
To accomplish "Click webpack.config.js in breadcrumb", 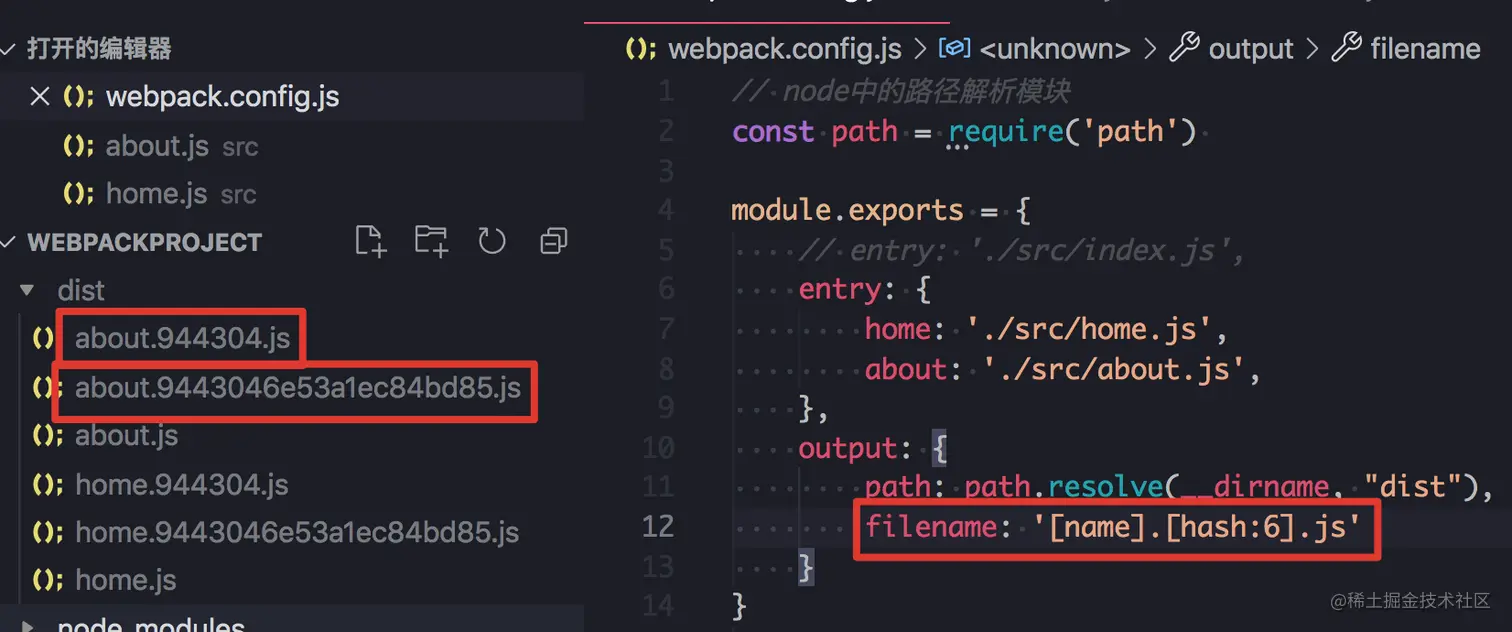I will (x=785, y=49).
